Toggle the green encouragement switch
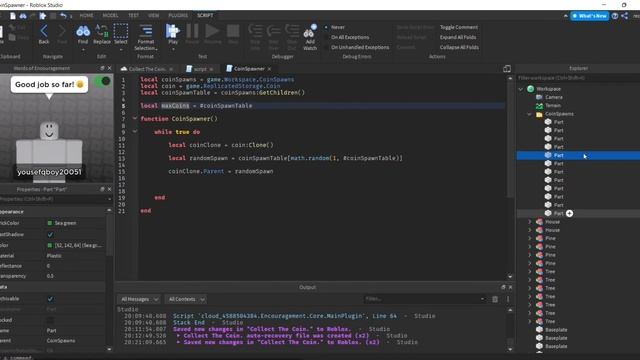This screenshot has width=640, height=360. [x=102, y=81]
